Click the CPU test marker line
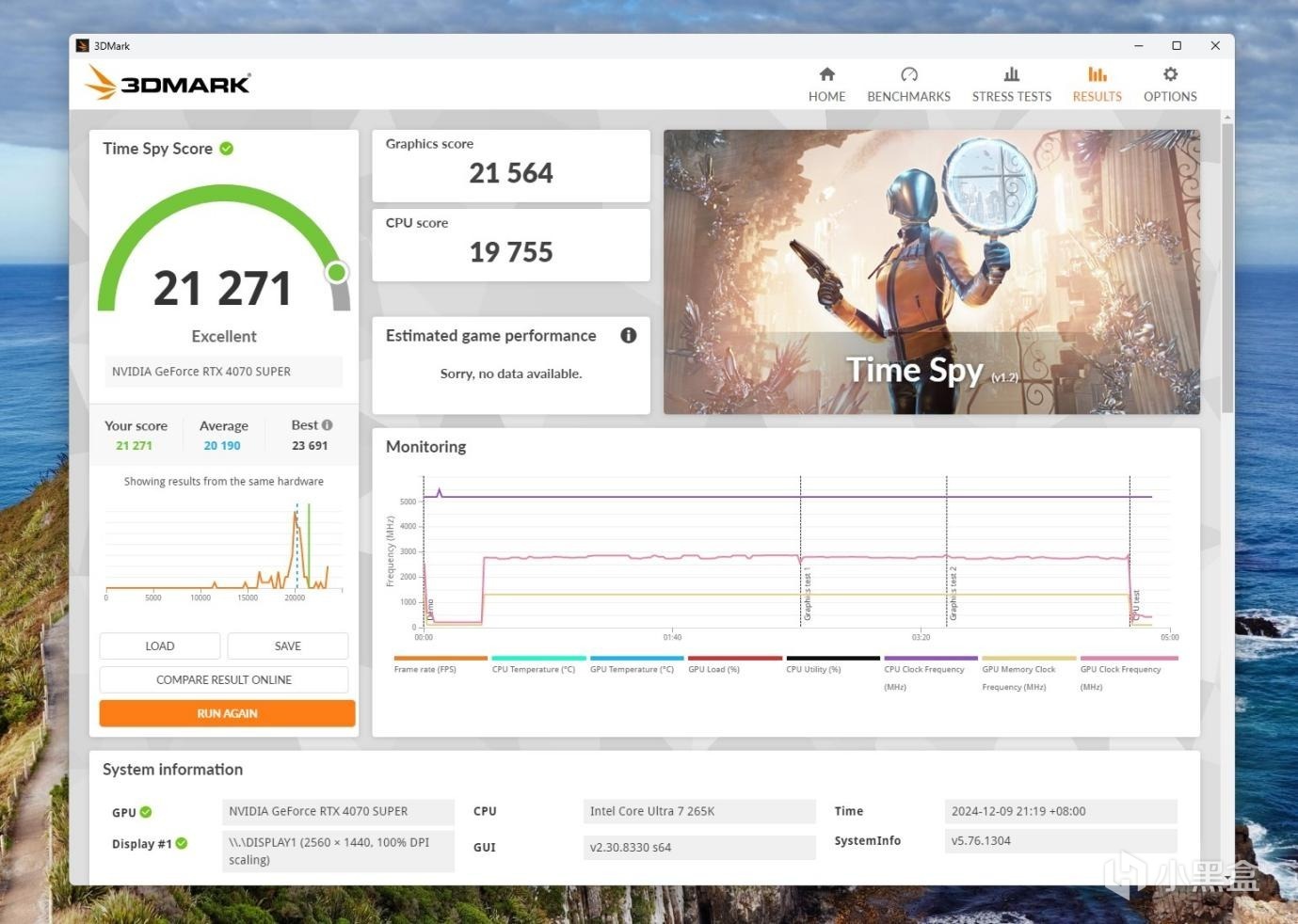Screen dimensions: 1298x924 click(1130, 550)
